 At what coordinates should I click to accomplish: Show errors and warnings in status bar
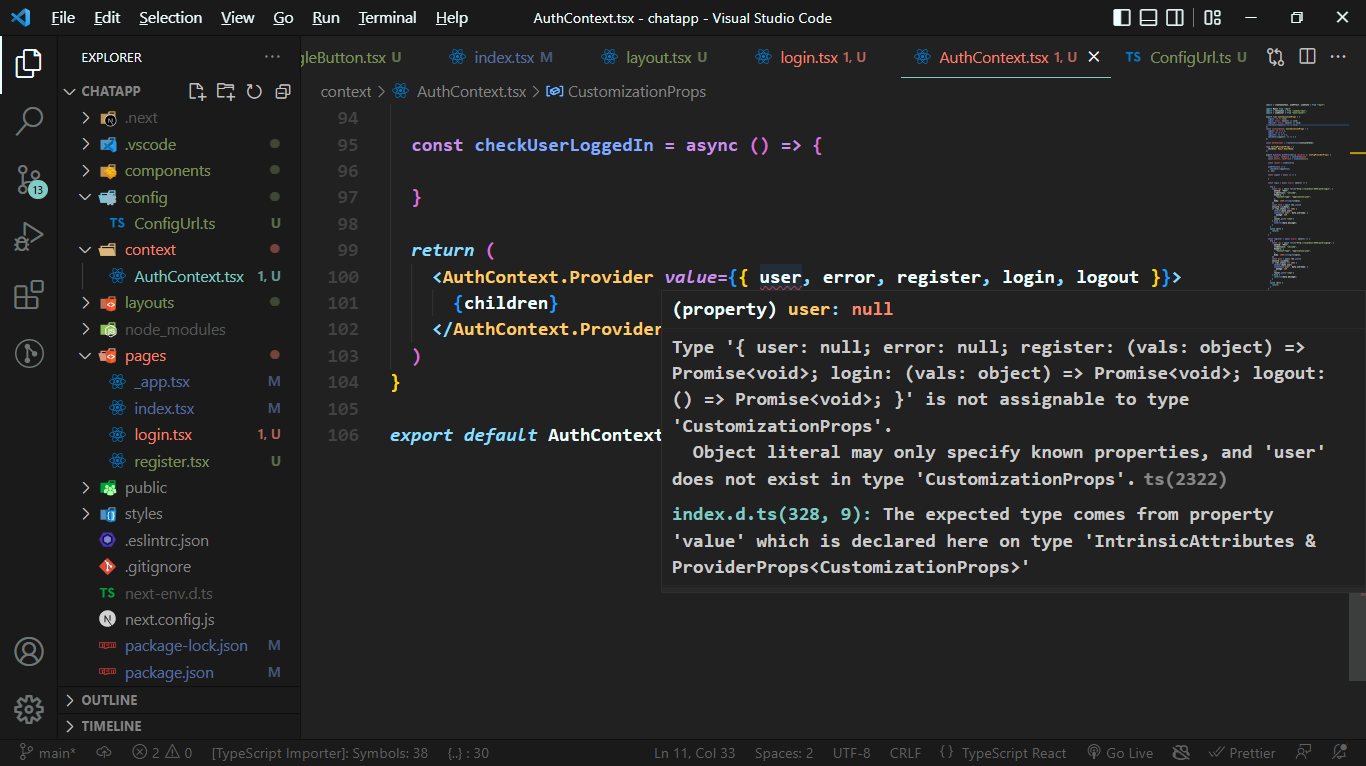(x=163, y=753)
